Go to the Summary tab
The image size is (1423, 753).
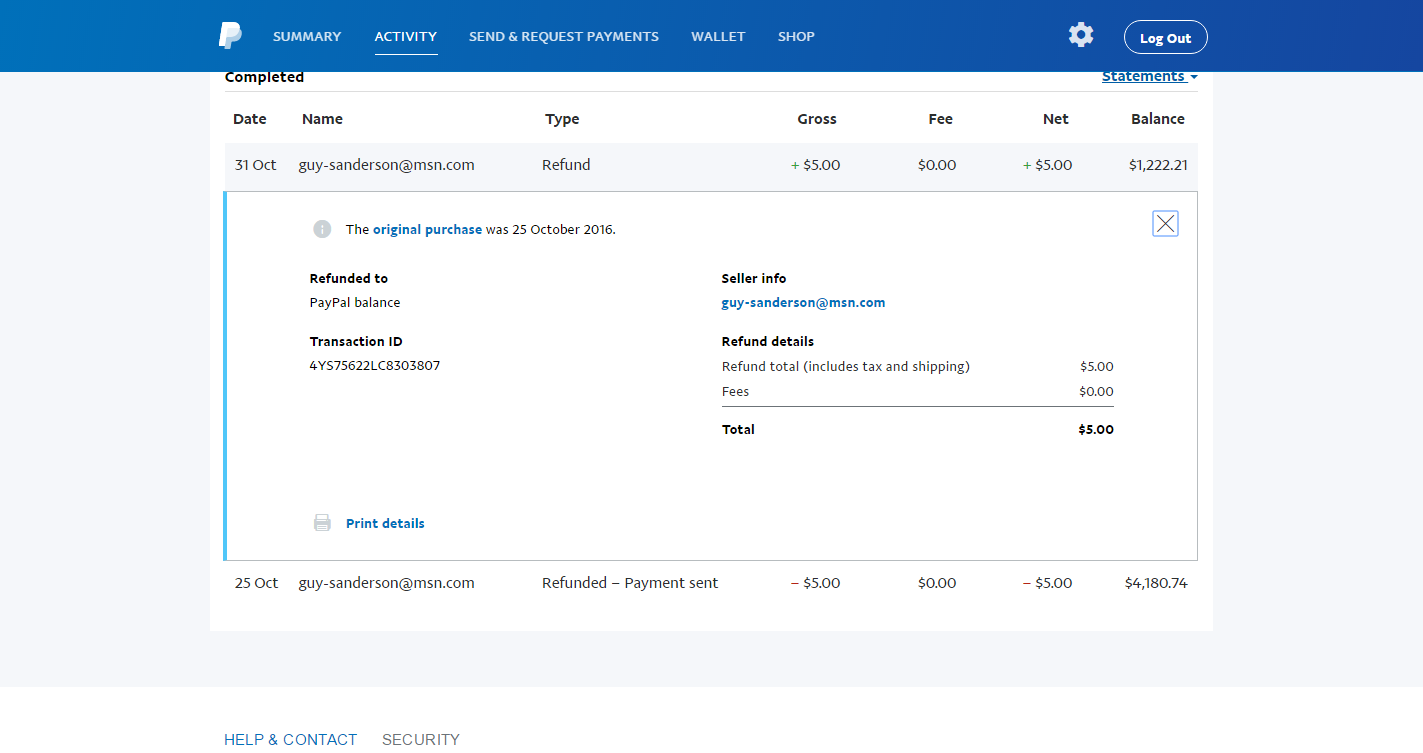click(x=307, y=37)
